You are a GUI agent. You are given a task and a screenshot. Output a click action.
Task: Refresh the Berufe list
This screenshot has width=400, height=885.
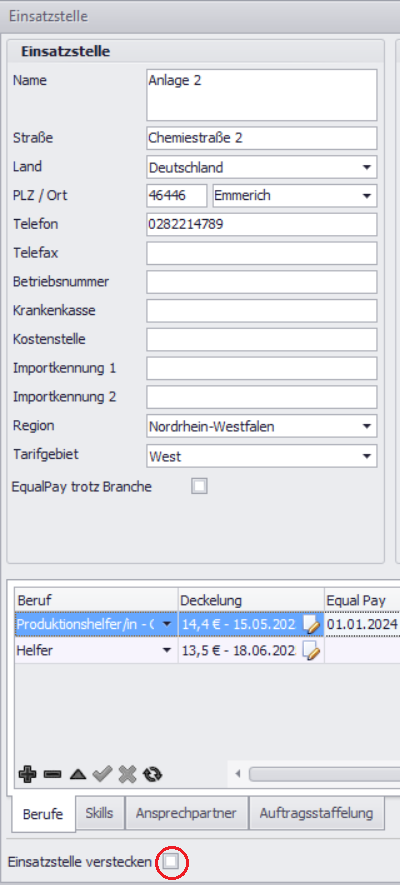[152, 774]
